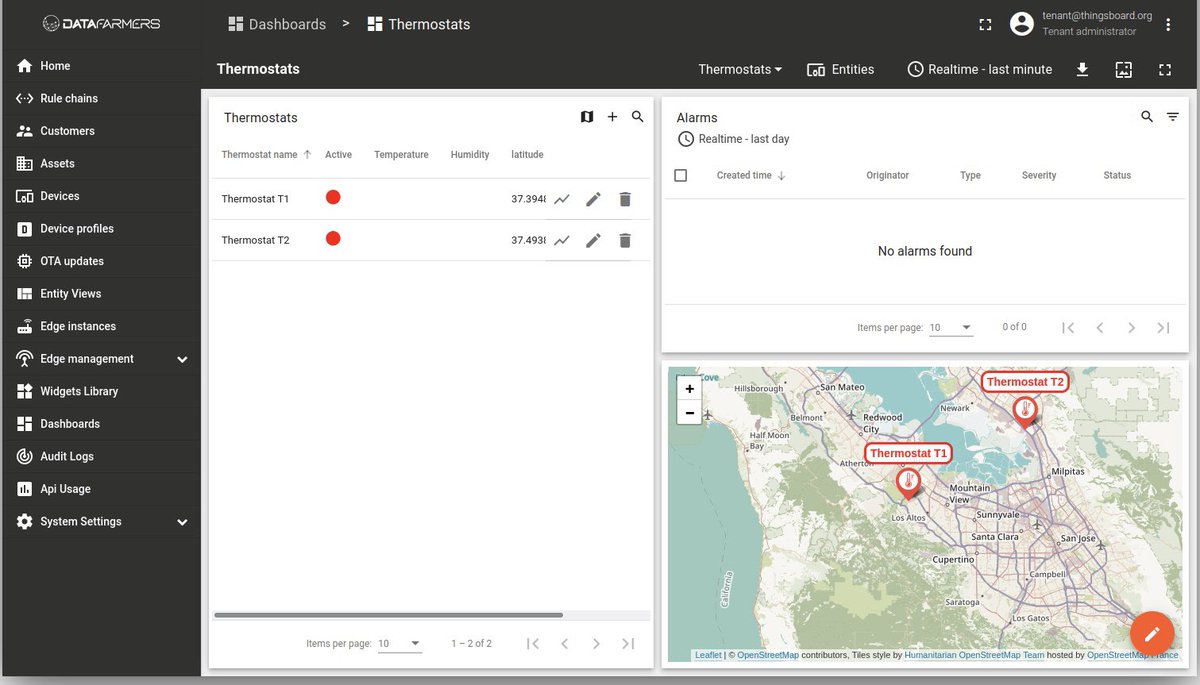Open Home in the sidebar
This screenshot has height=685, width=1200.
point(101,66)
